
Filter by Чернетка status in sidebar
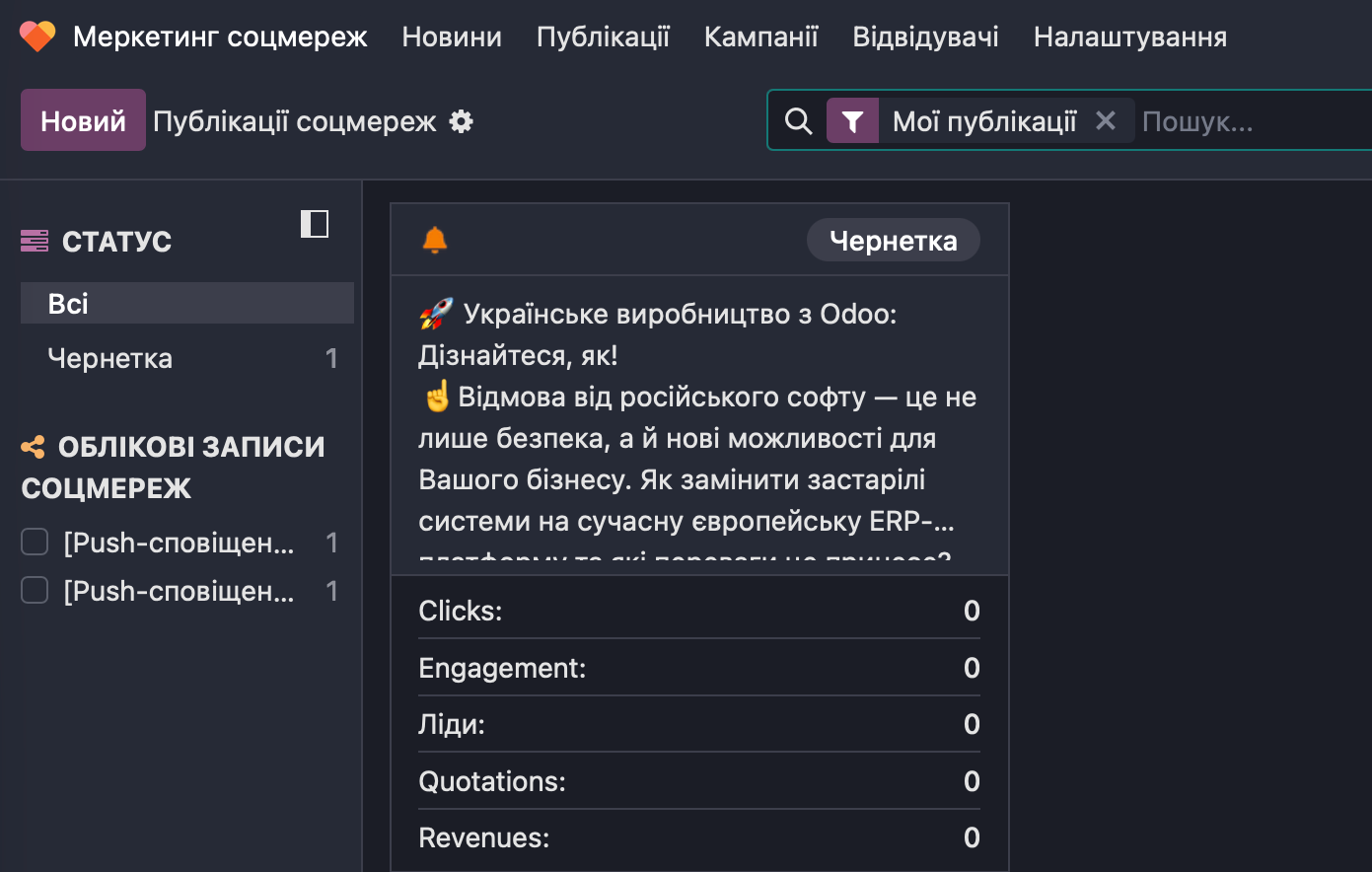click(110, 358)
